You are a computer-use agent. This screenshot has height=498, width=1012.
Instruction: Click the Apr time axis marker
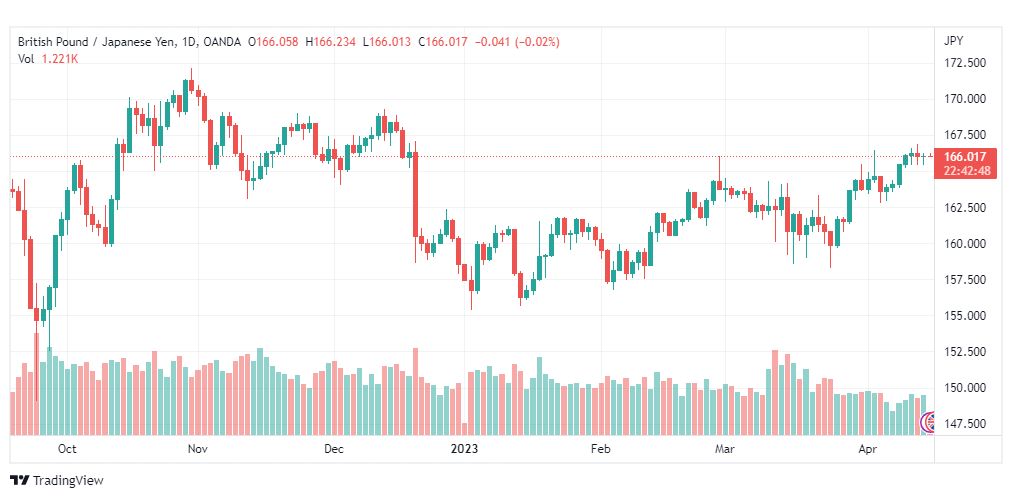[867, 448]
